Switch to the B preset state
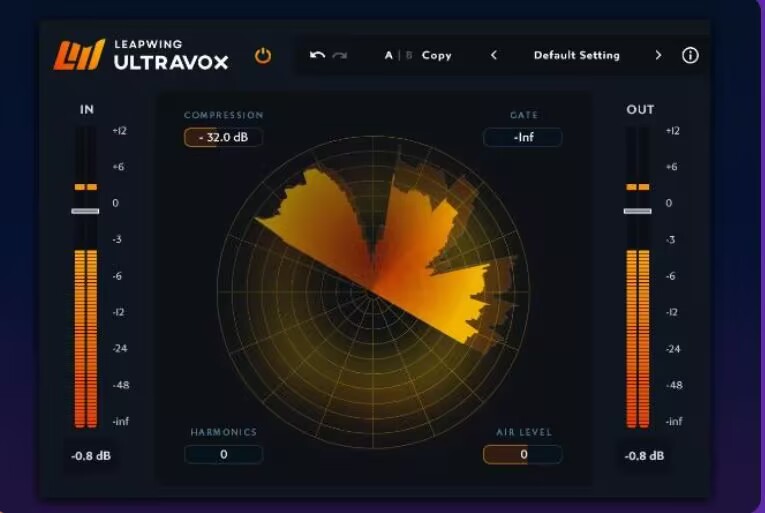Viewport: 765px width, 513px height. point(409,55)
